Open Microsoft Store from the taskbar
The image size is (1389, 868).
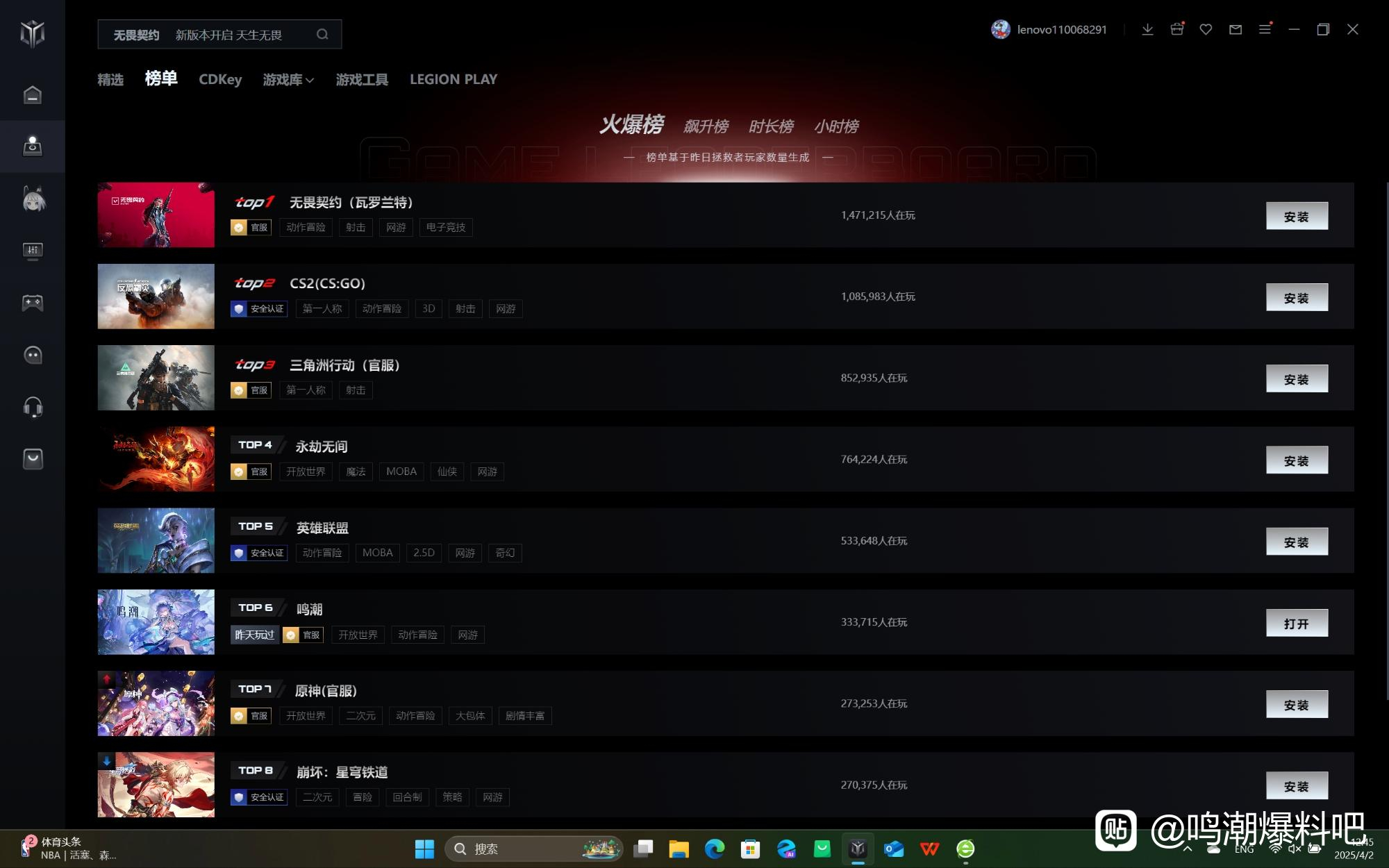(x=750, y=849)
